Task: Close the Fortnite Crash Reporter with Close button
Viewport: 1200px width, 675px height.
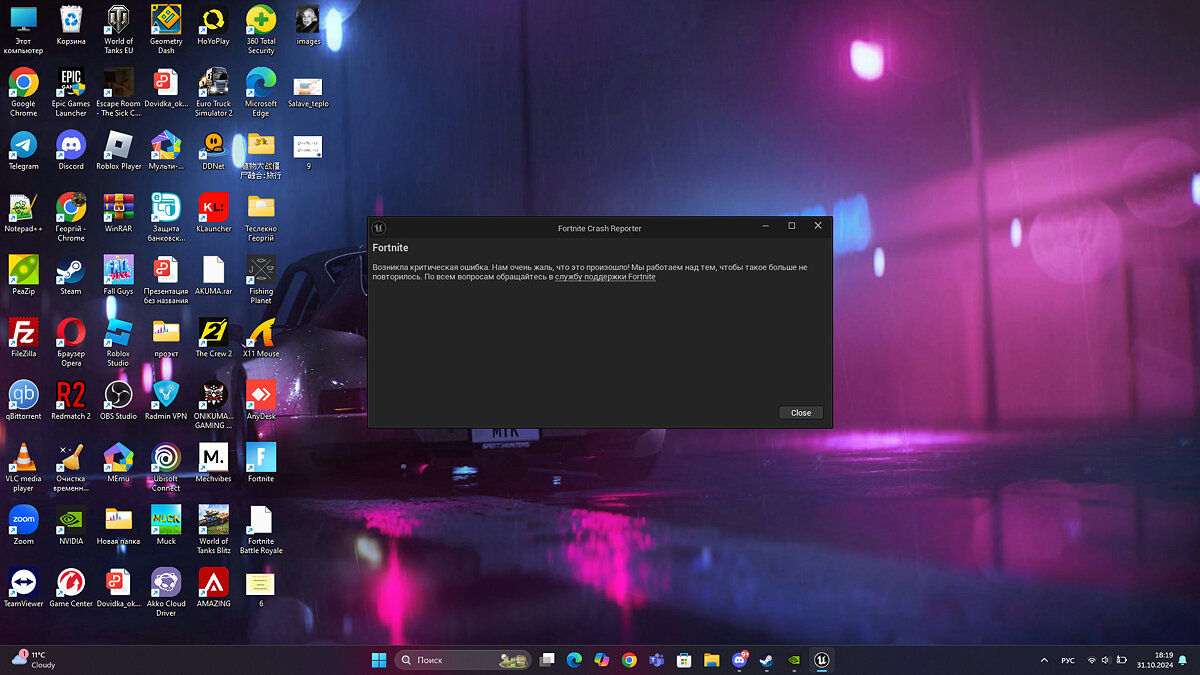Action: point(800,413)
